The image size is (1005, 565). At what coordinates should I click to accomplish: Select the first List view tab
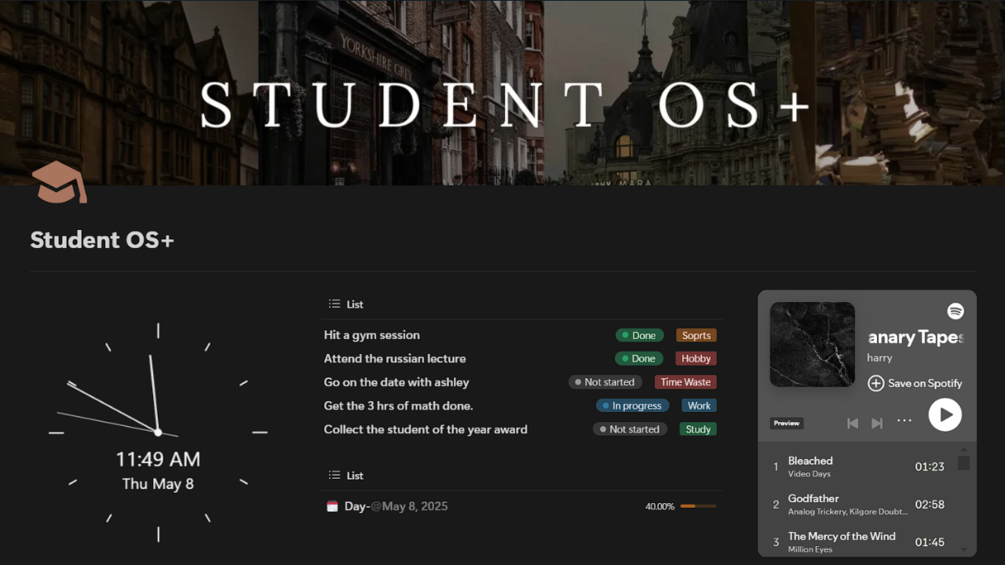click(x=346, y=304)
